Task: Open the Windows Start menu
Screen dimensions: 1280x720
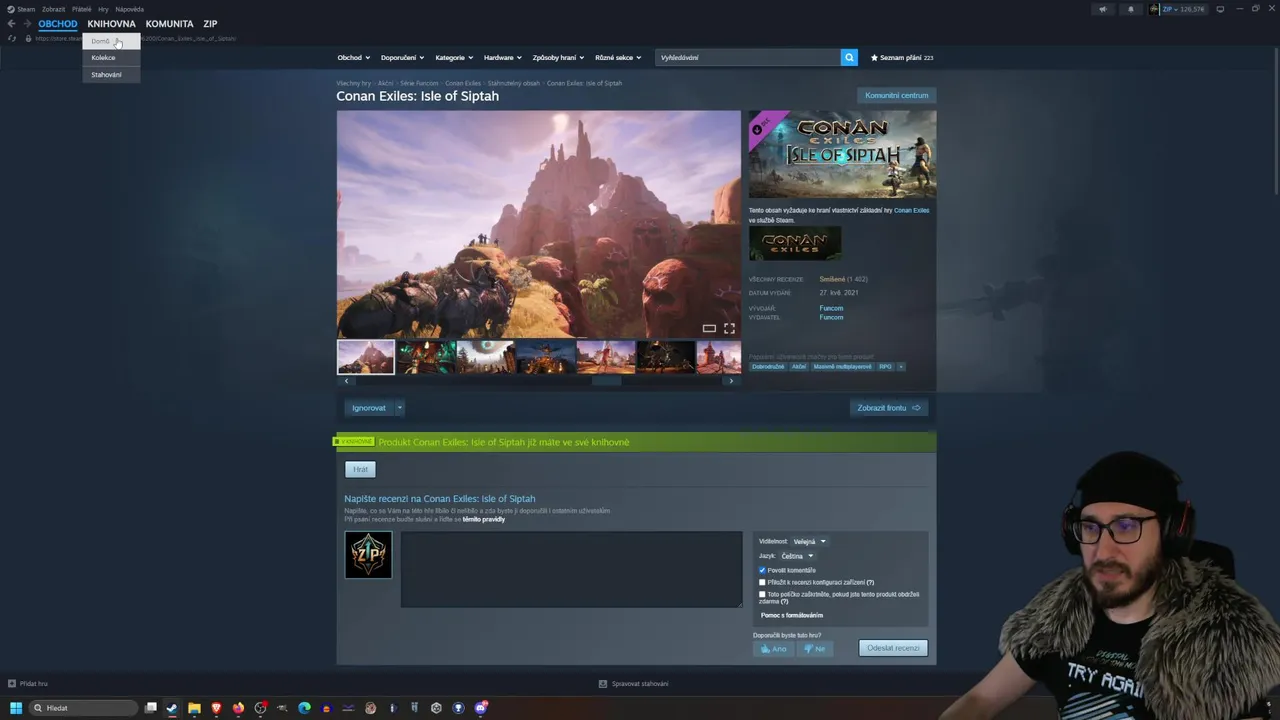Action: tap(16, 708)
